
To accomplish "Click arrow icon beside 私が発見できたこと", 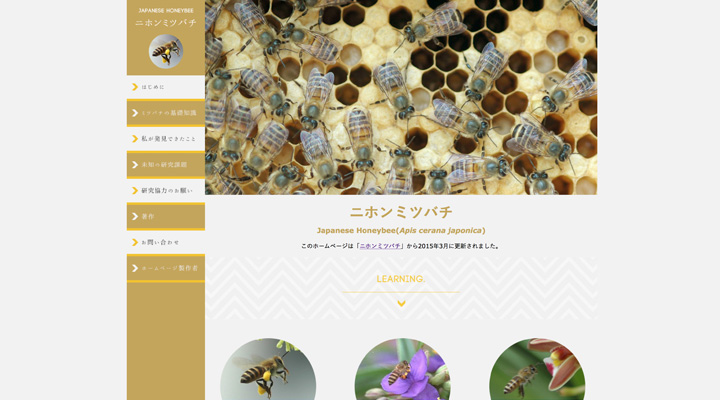I will coord(135,139).
